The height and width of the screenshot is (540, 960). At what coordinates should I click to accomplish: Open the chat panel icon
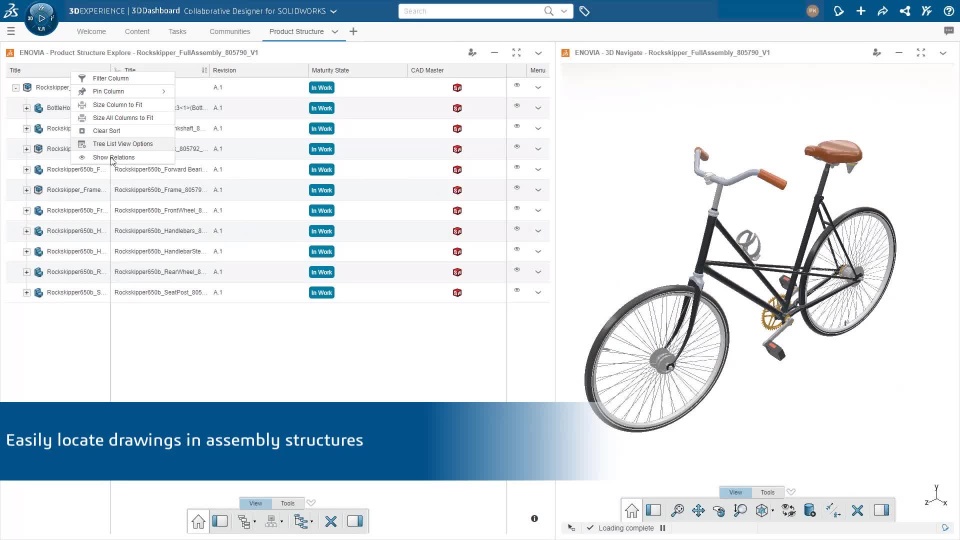tap(949, 31)
